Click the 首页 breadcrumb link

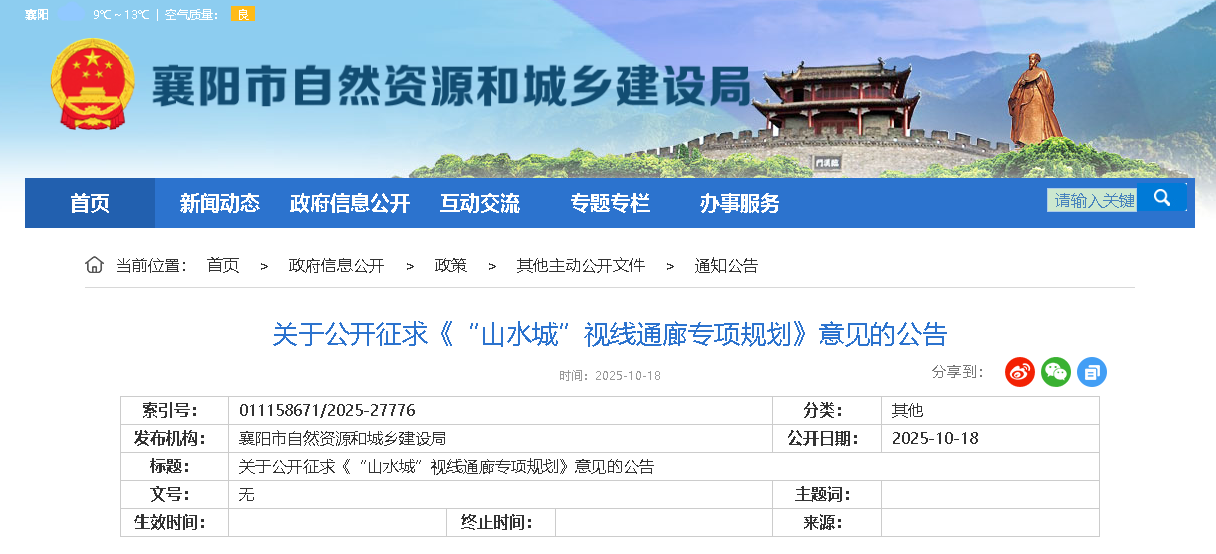223,265
